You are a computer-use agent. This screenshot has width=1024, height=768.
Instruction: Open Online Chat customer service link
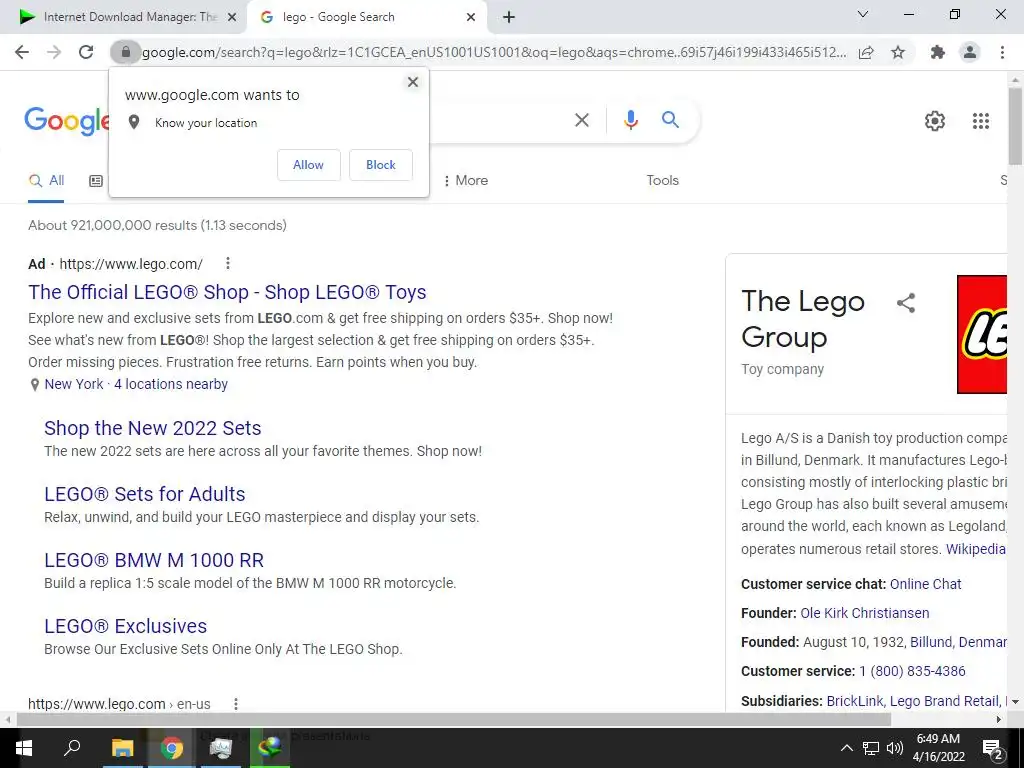click(925, 584)
